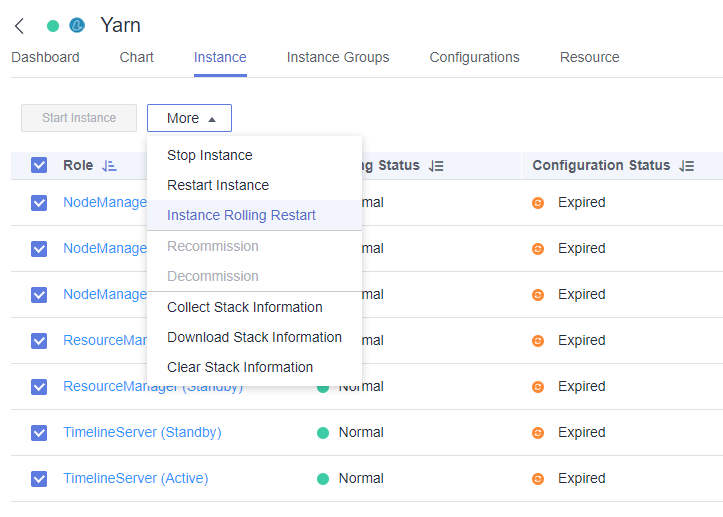Click the Recommission menu entry

click(x=255, y=246)
